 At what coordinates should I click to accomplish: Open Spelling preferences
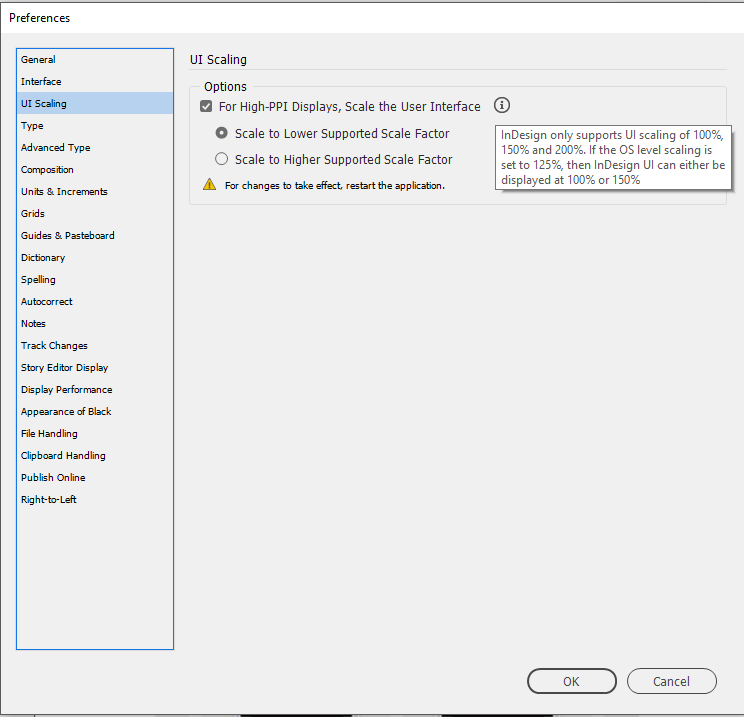95,279
